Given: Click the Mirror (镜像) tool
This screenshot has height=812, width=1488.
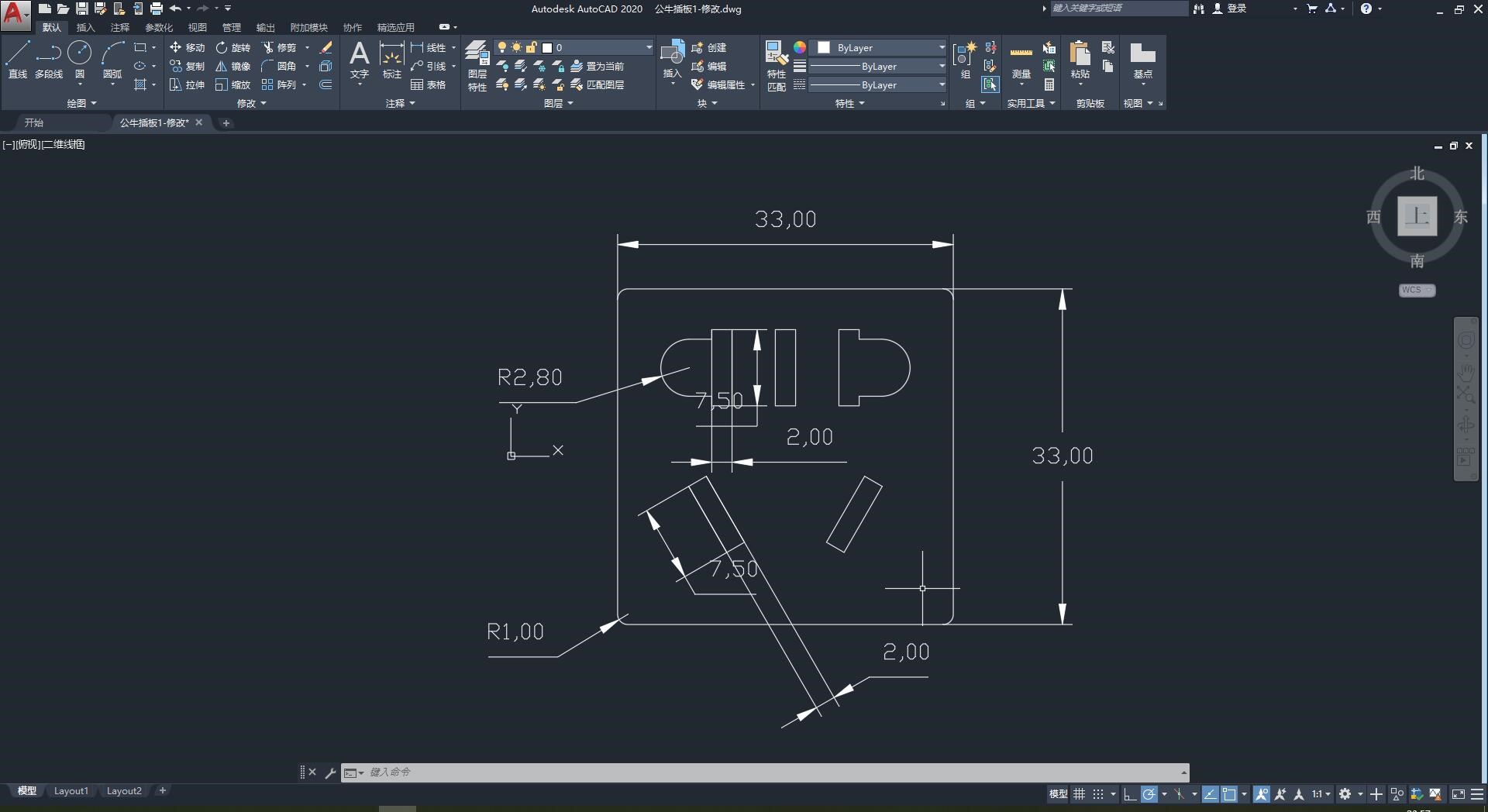Looking at the screenshot, I should [x=233, y=66].
